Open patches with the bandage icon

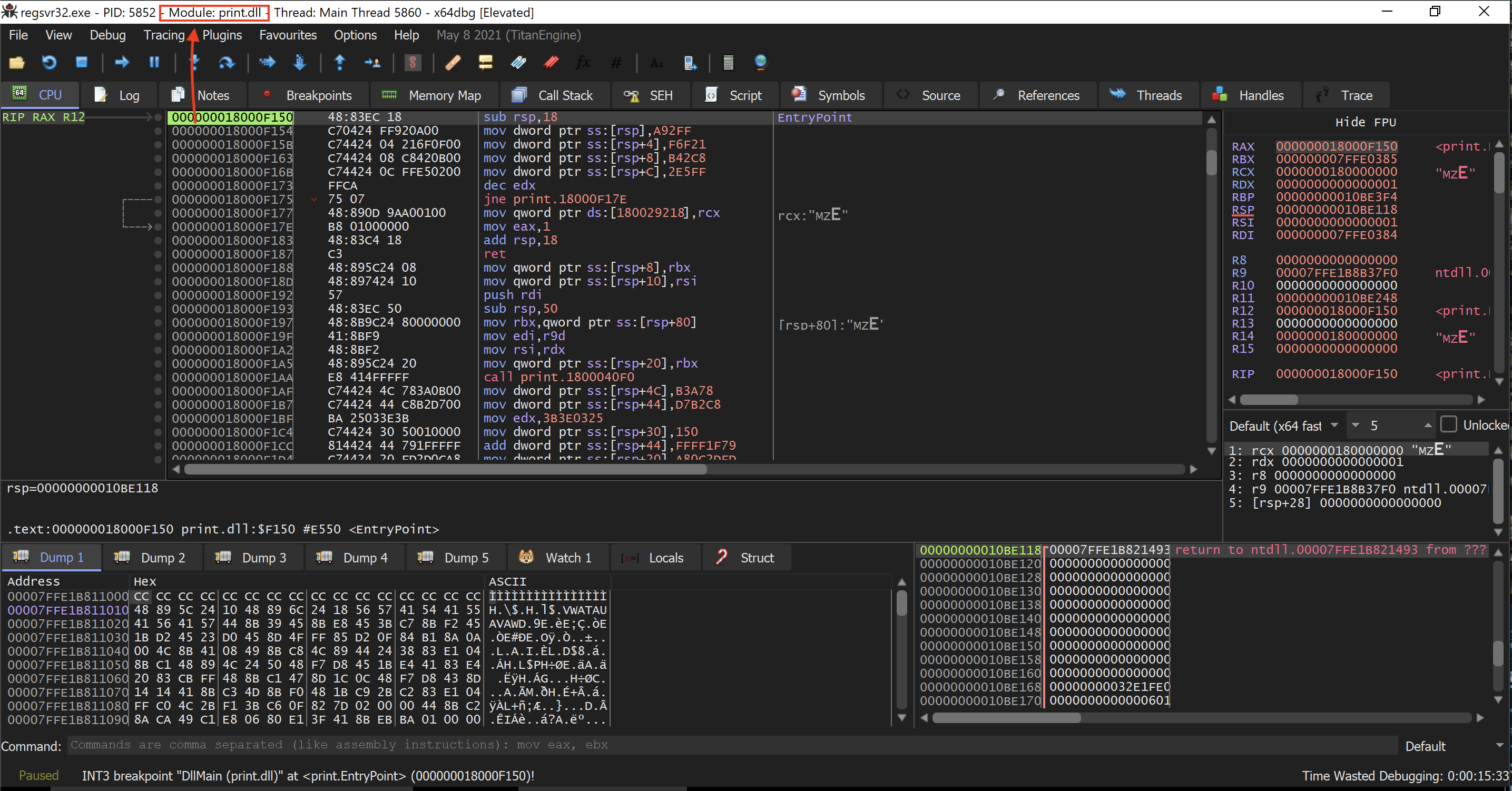tap(453, 63)
